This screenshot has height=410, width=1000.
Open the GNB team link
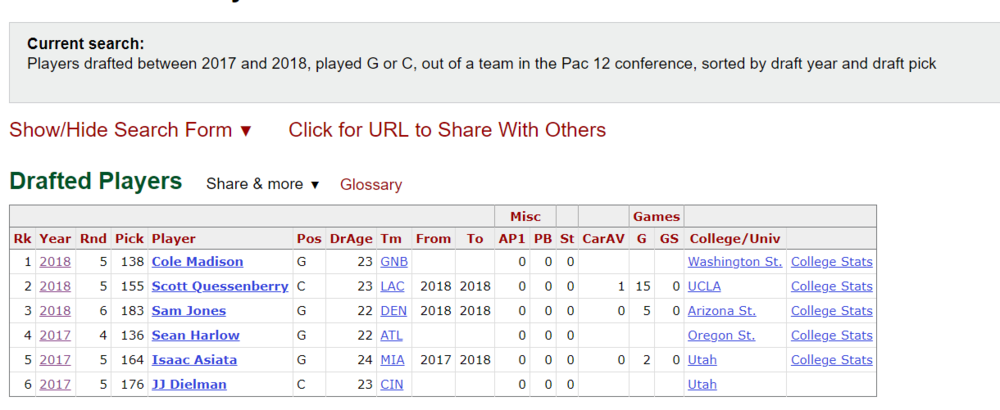coord(394,262)
